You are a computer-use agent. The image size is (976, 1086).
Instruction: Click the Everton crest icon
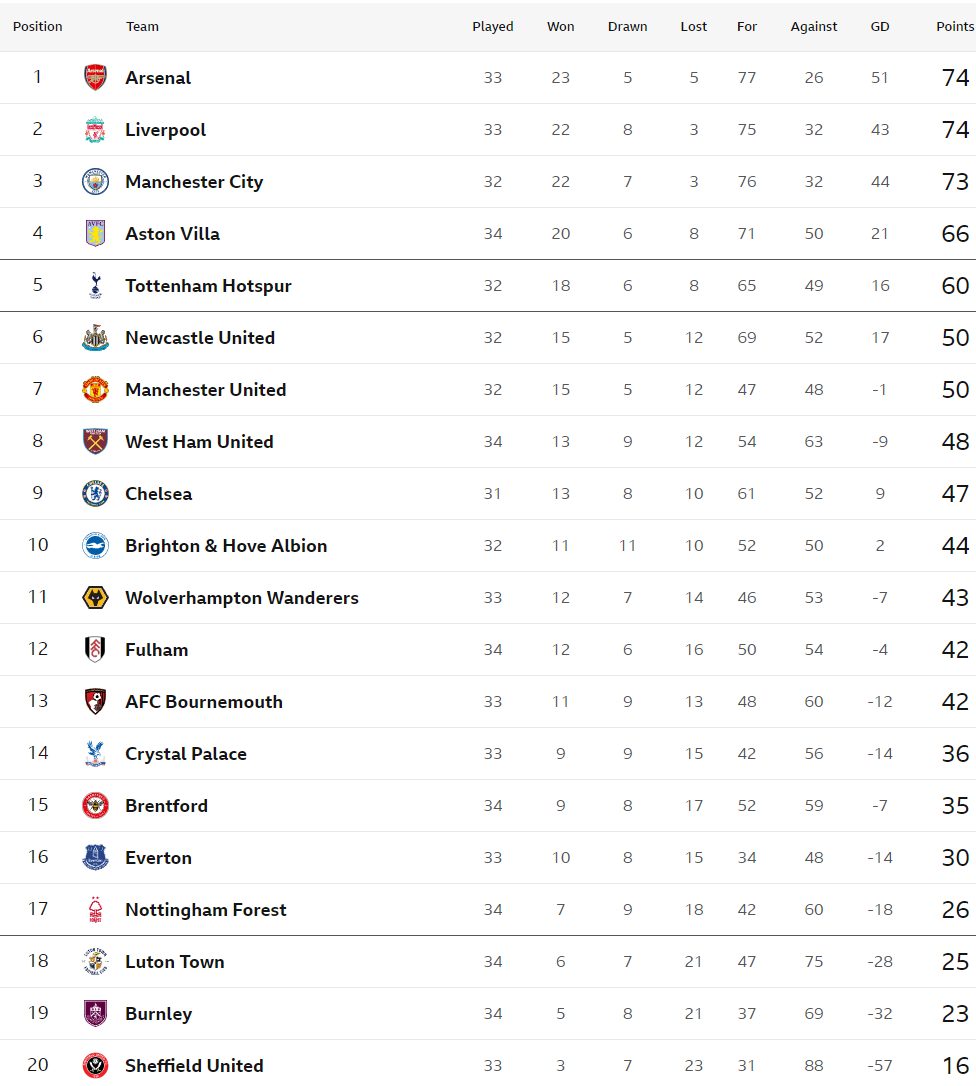pyautogui.click(x=95, y=857)
